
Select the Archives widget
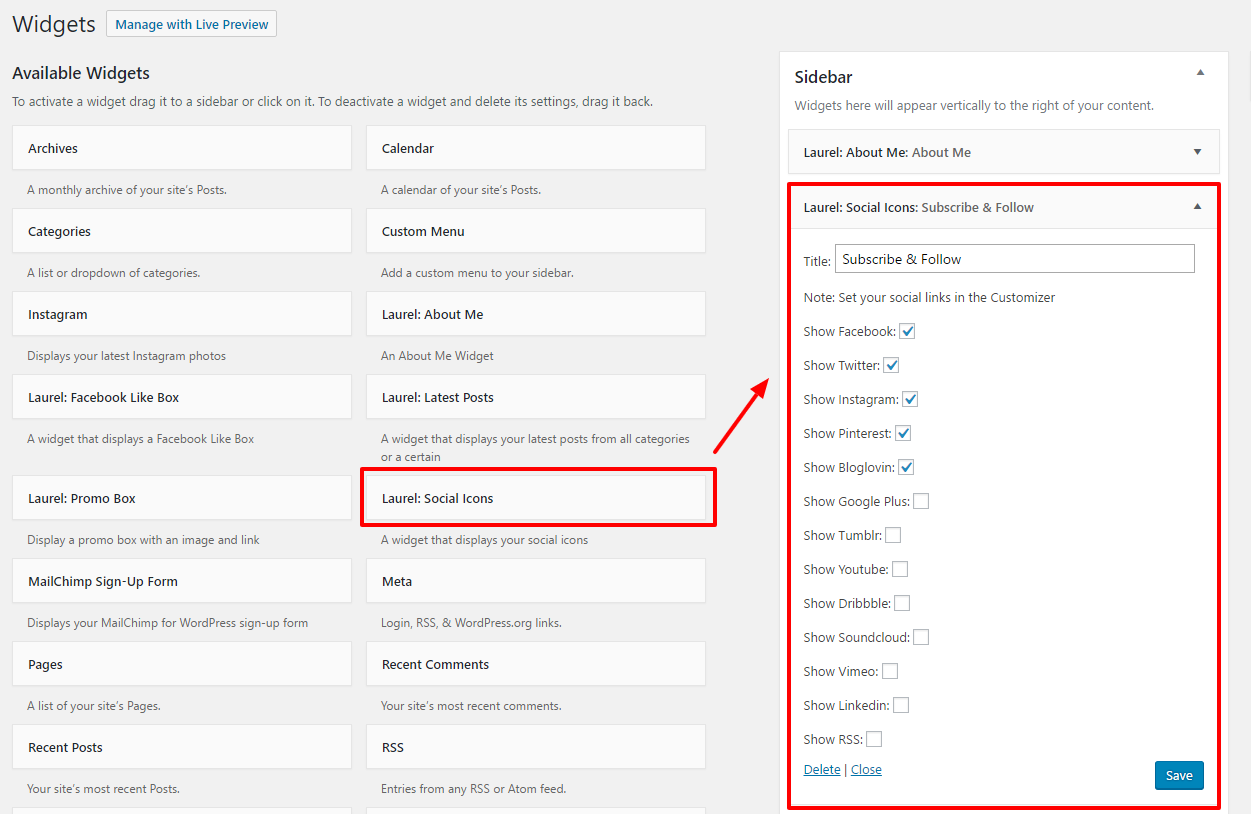pyautogui.click(x=181, y=148)
